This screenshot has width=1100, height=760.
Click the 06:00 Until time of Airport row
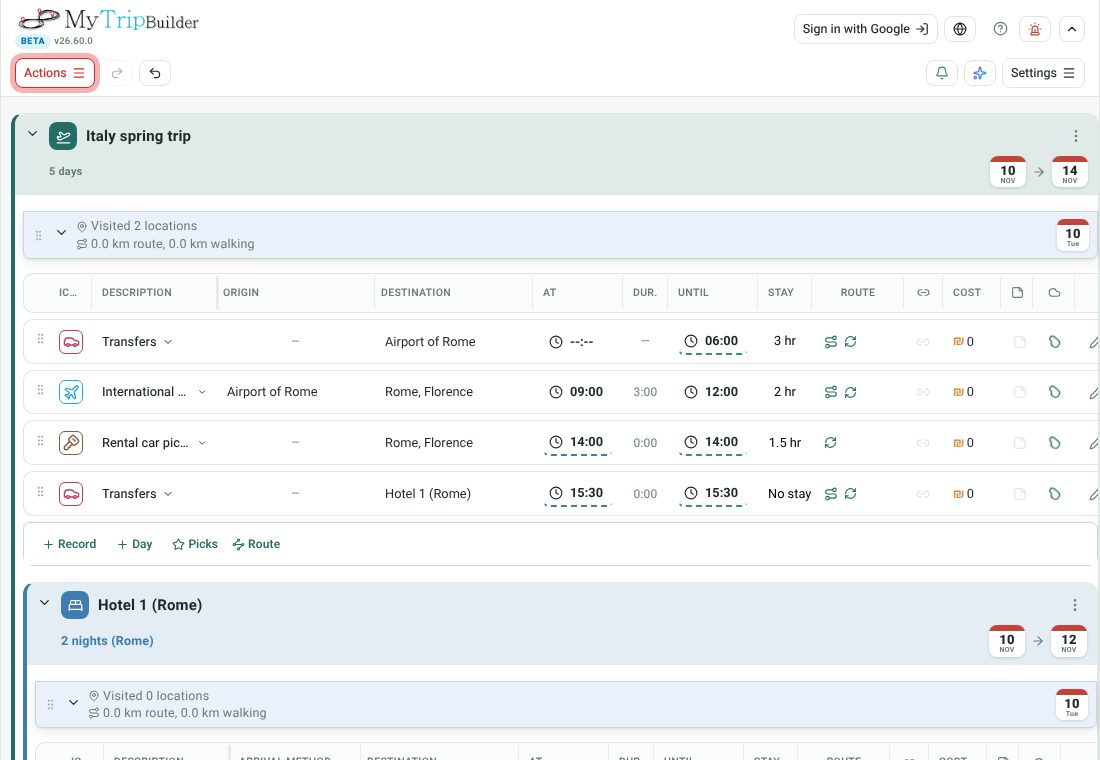[712, 341]
